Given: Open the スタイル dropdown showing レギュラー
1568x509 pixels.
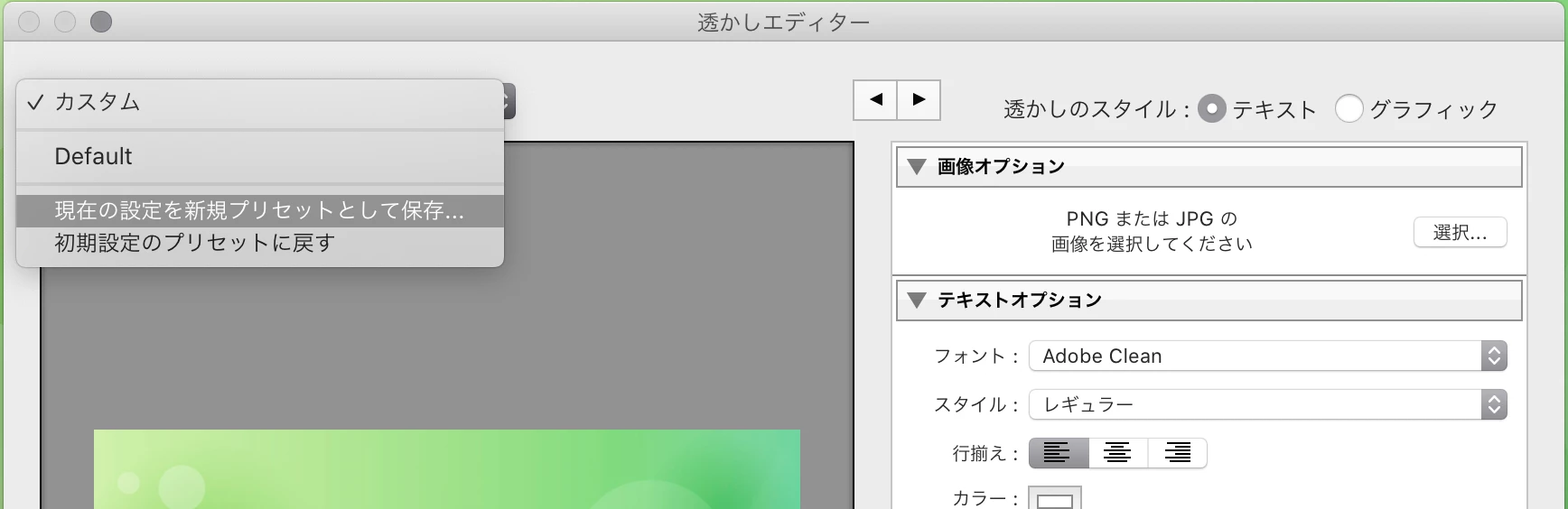Looking at the screenshot, I should pyautogui.click(x=1268, y=404).
